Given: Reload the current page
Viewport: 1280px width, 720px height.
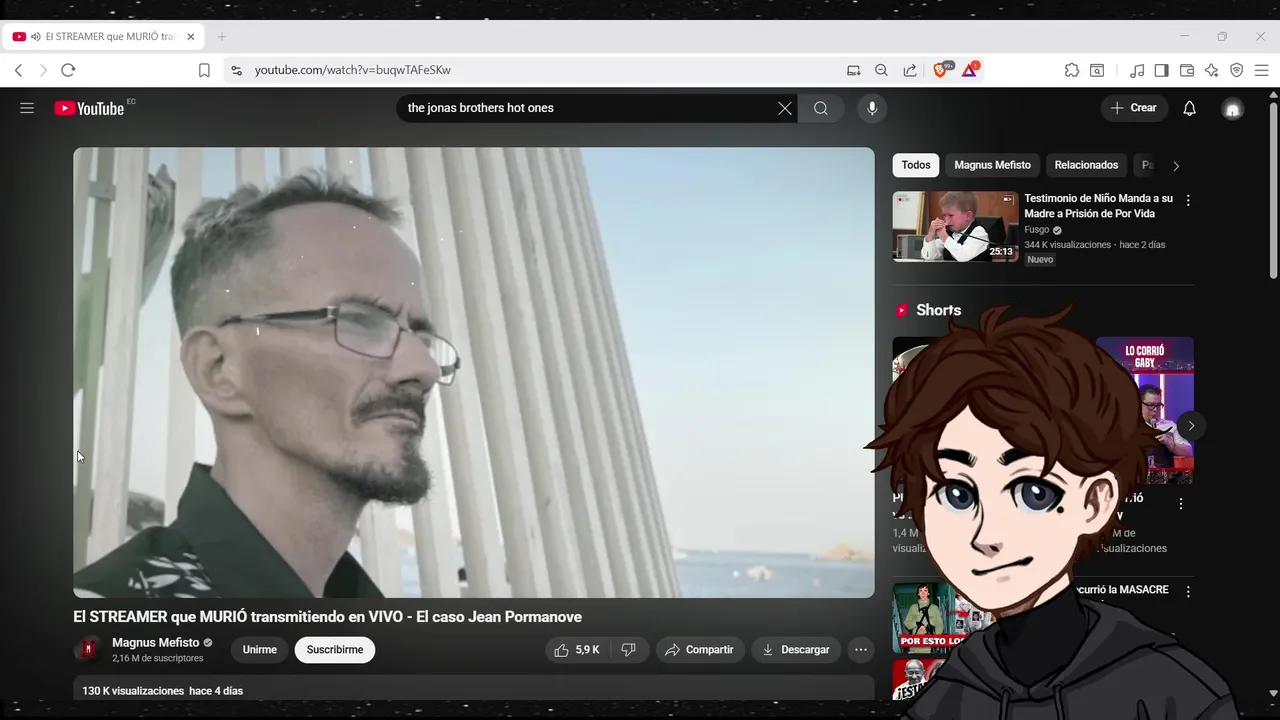Looking at the screenshot, I should [68, 70].
